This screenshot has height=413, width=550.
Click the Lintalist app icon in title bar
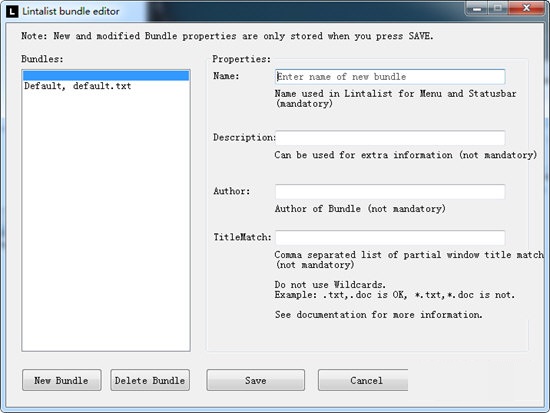tap(12, 11)
